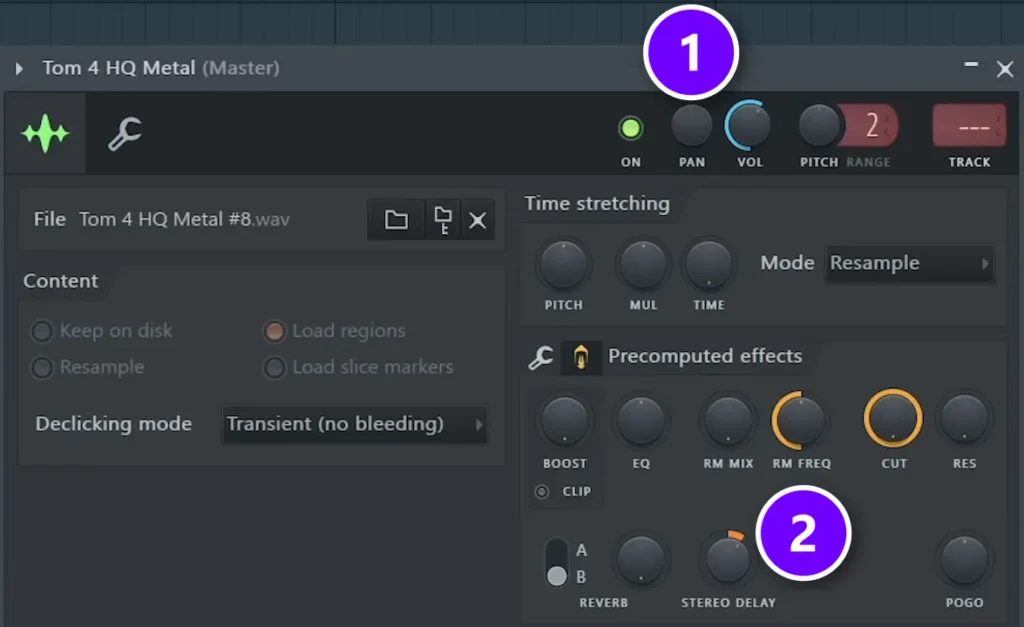The height and width of the screenshot is (627, 1024).
Task: Click the RM MIX knob
Action: point(728,420)
